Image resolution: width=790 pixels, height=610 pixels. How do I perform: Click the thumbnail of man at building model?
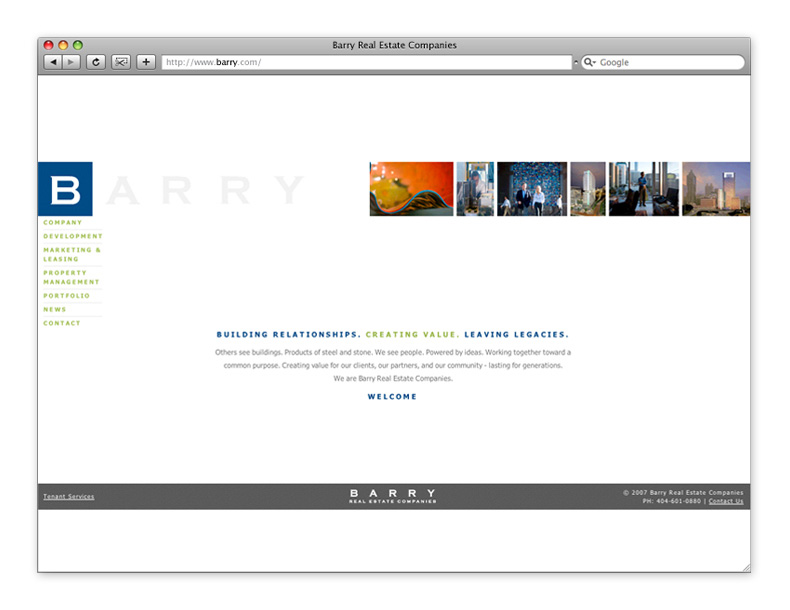pyautogui.click(x=475, y=189)
